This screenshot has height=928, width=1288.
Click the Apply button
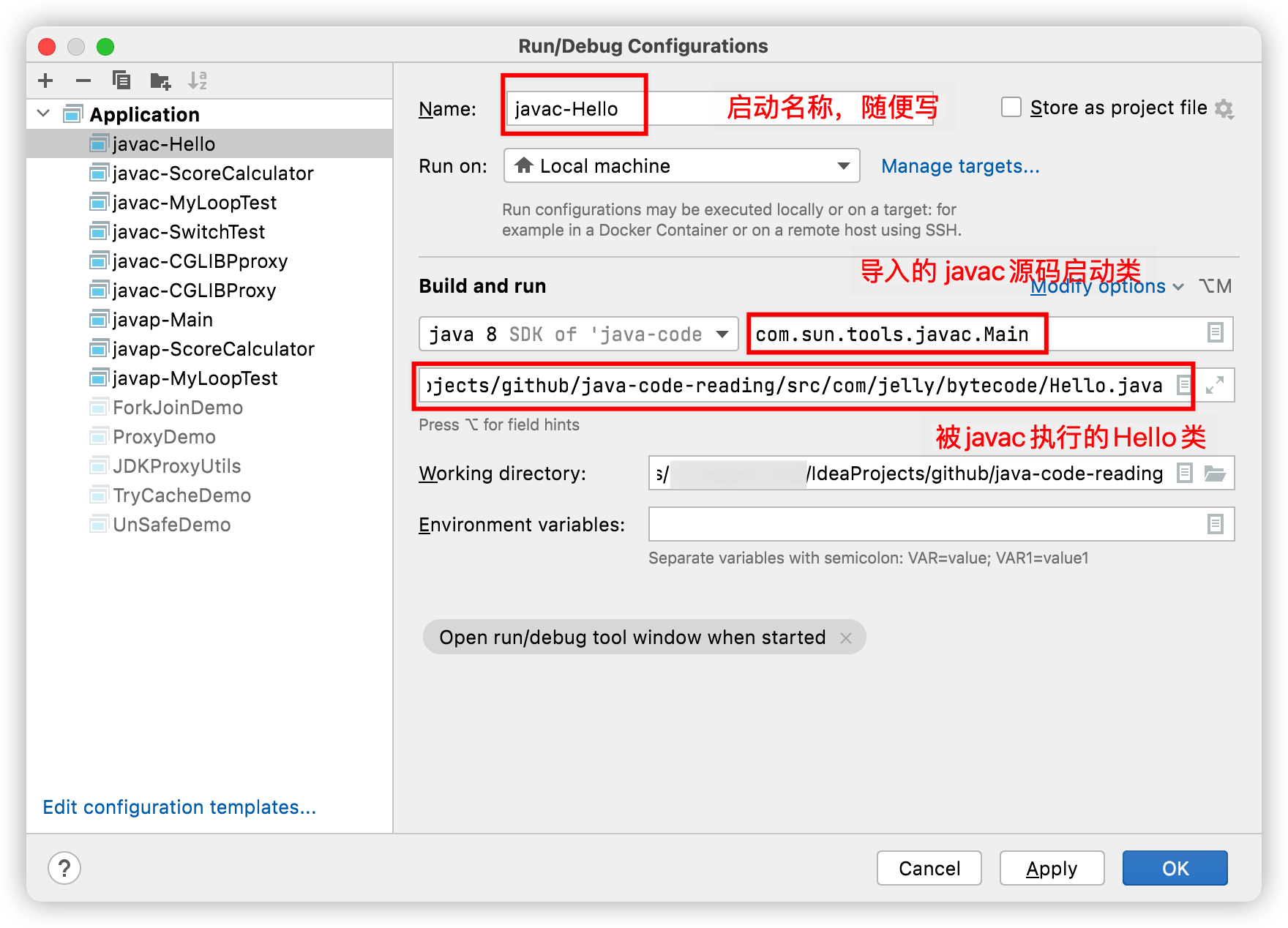click(1052, 868)
